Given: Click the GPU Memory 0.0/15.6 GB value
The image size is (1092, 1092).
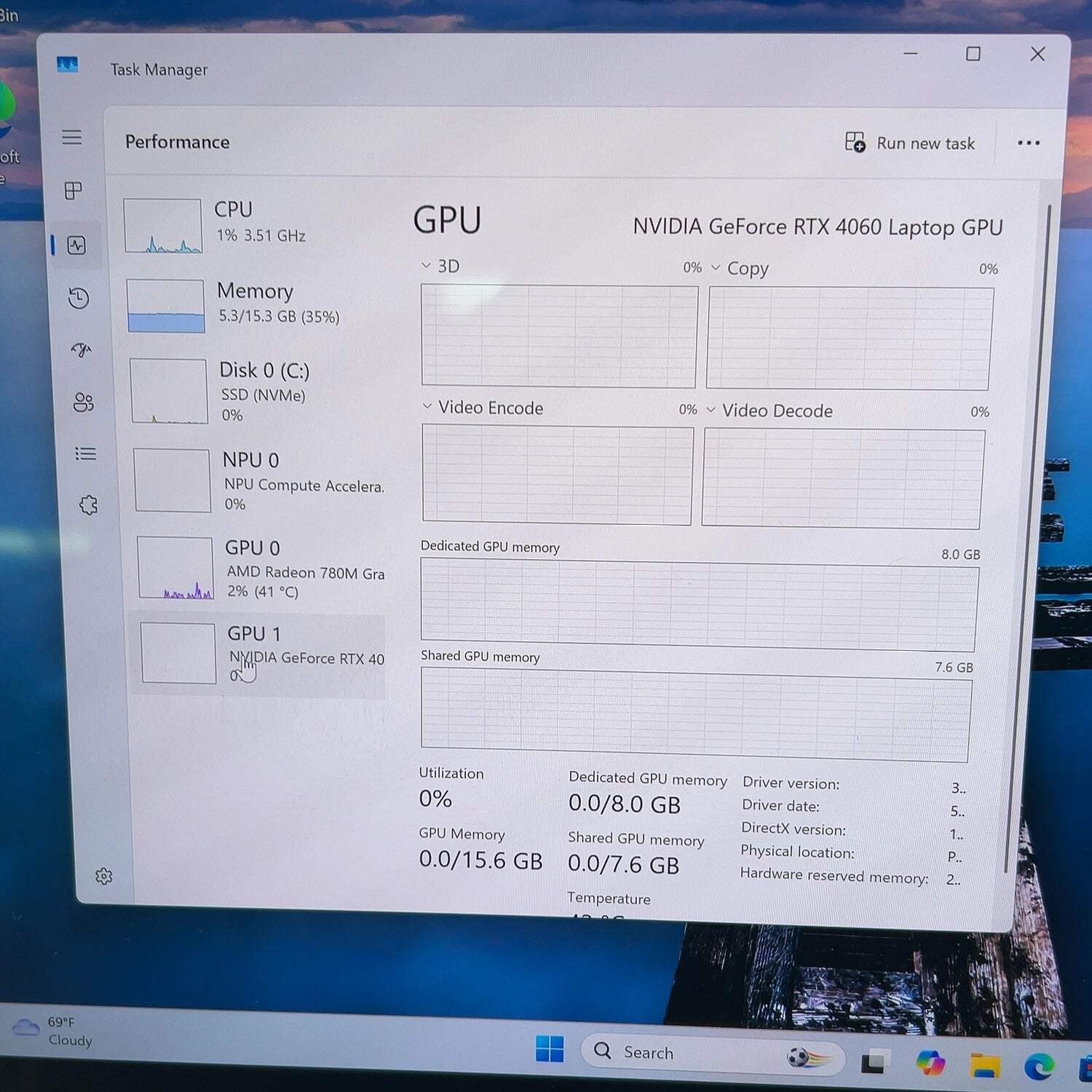Looking at the screenshot, I should [480, 860].
